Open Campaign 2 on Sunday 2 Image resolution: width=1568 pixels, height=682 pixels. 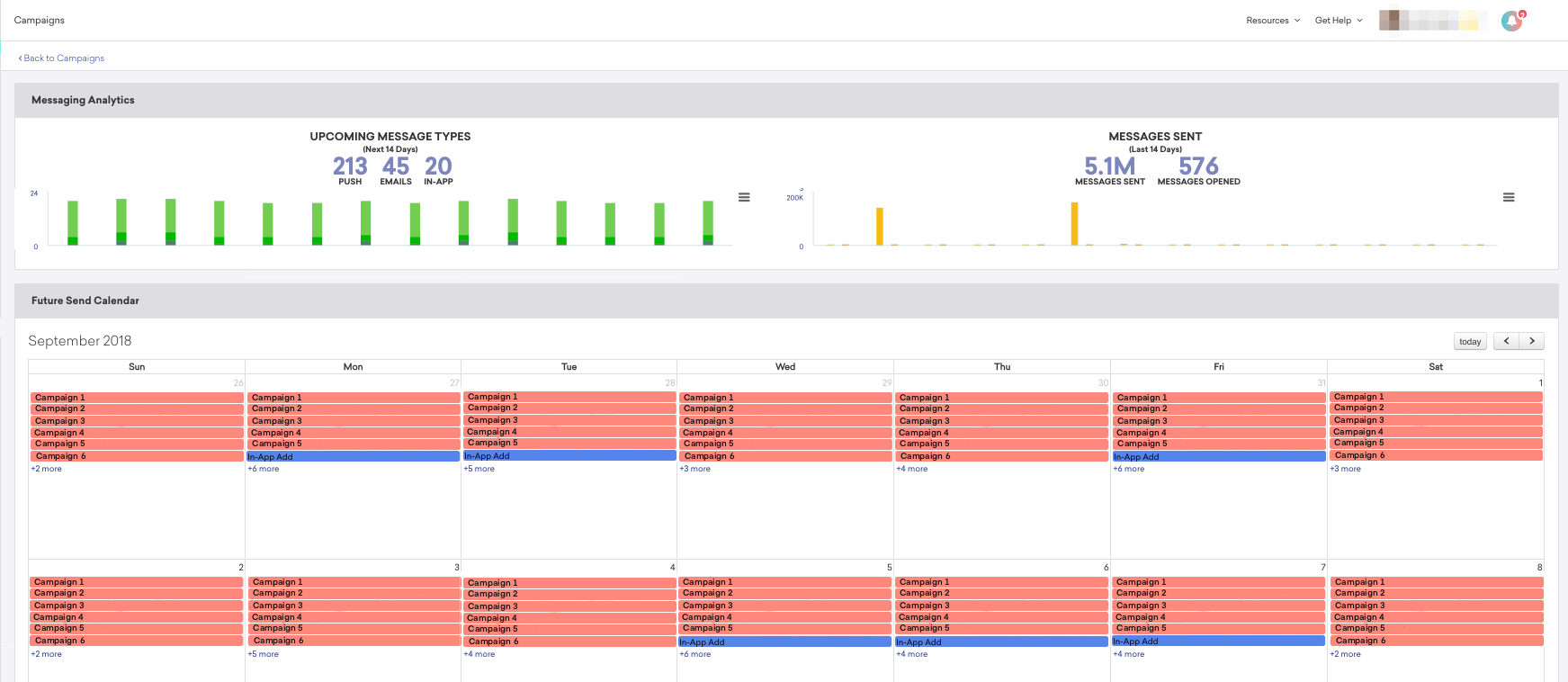coord(137,594)
